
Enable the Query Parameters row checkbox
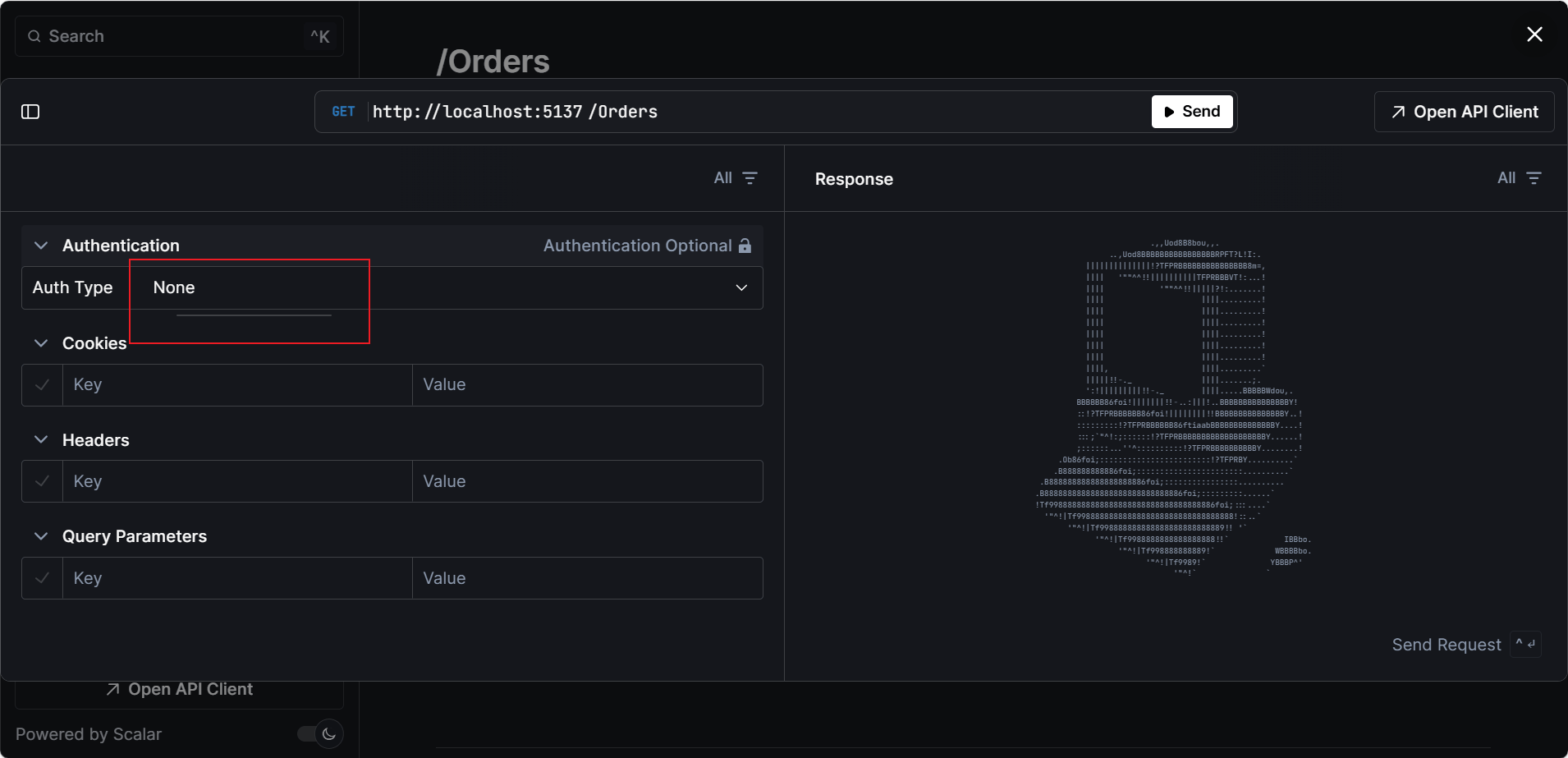[x=43, y=578]
